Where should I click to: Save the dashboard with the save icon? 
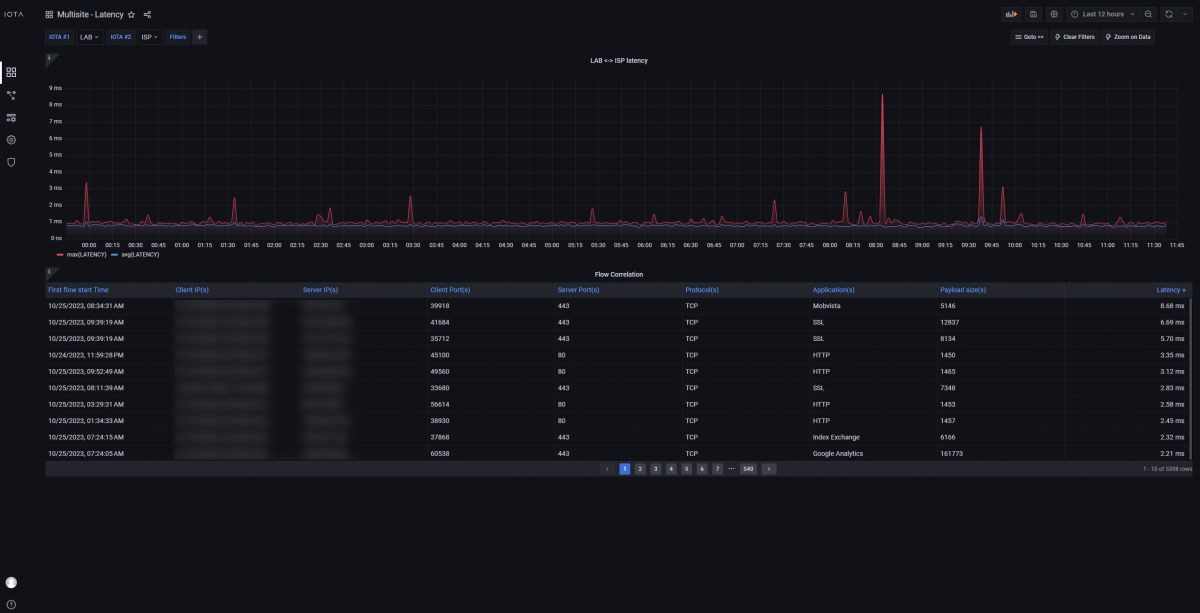pyautogui.click(x=1033, y=15)
